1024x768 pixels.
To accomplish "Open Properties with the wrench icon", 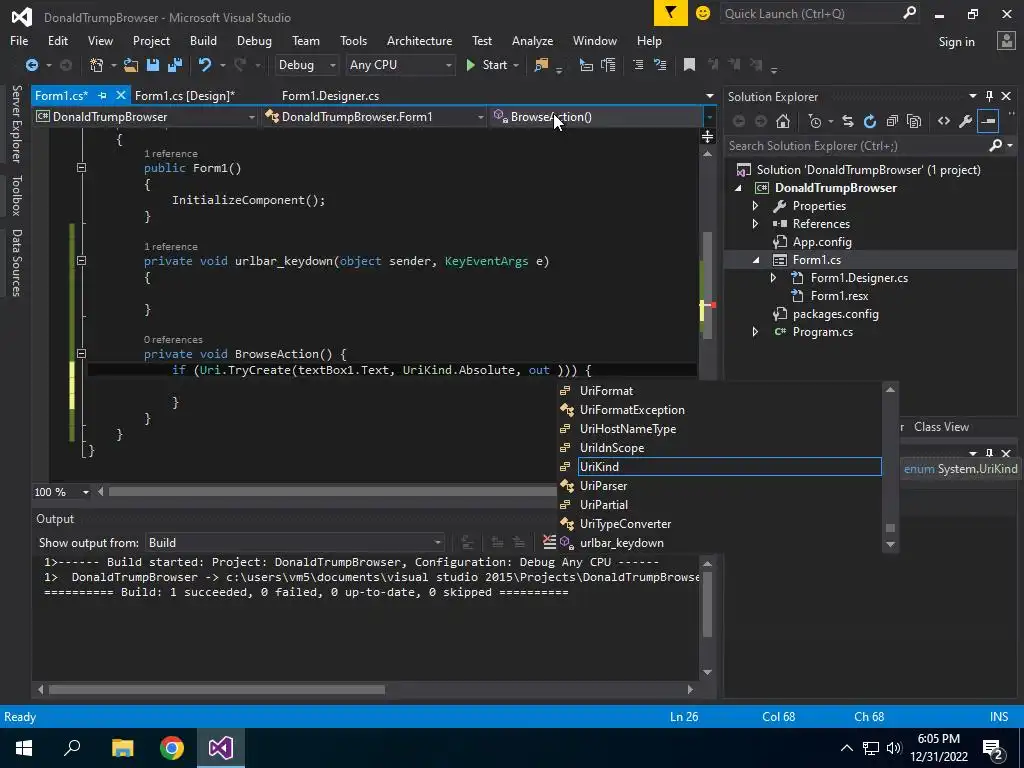I will pyautogui.click(x=965, y=121).
